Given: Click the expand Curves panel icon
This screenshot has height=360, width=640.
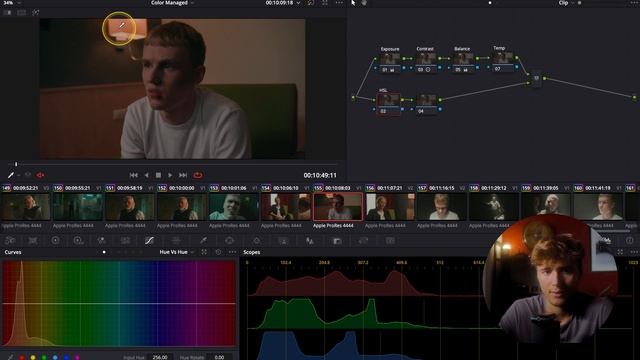Looking at the screenshot, I should coord(204,252).
